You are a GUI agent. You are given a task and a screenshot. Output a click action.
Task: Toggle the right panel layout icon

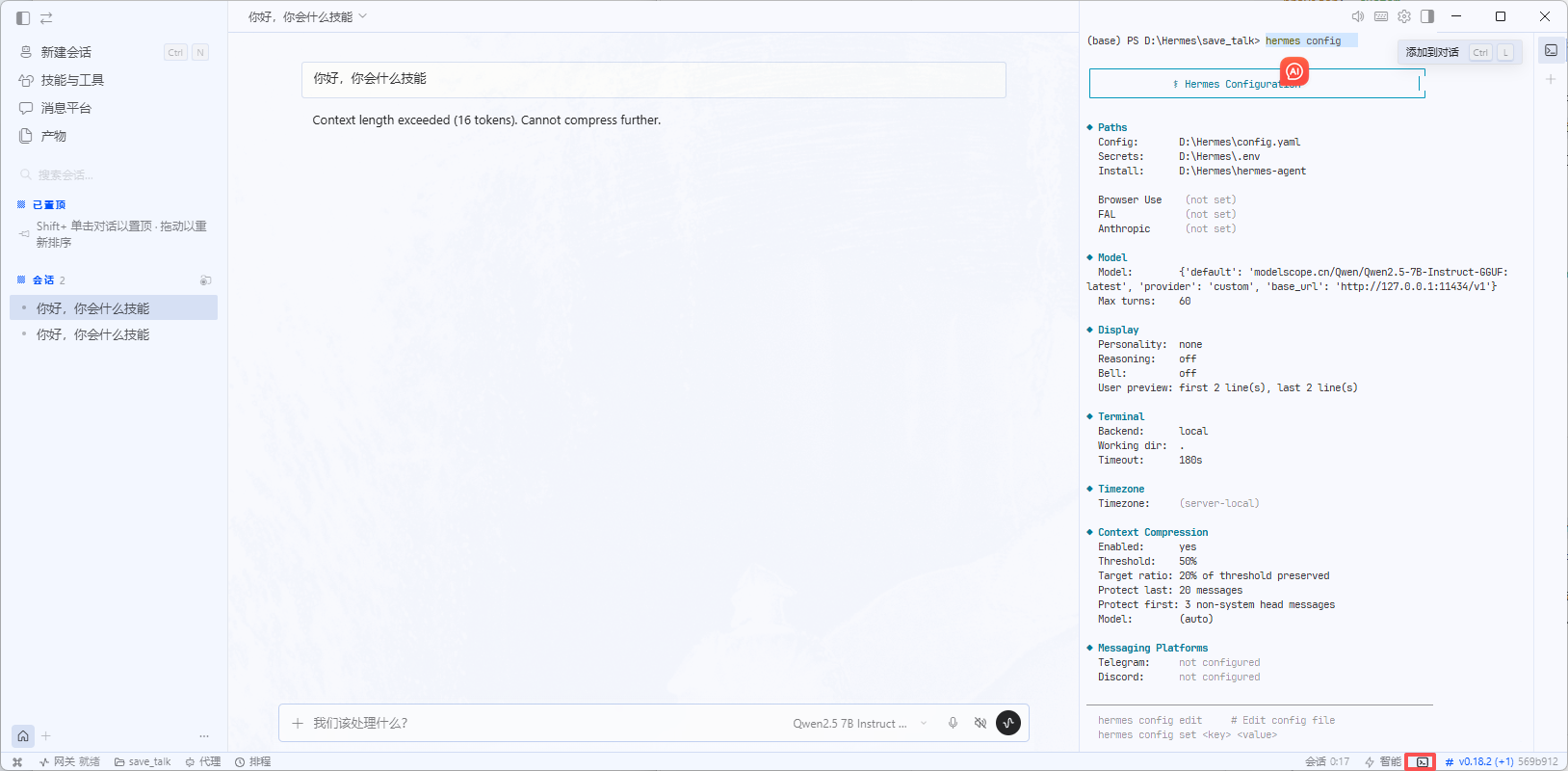(1427, 16)
